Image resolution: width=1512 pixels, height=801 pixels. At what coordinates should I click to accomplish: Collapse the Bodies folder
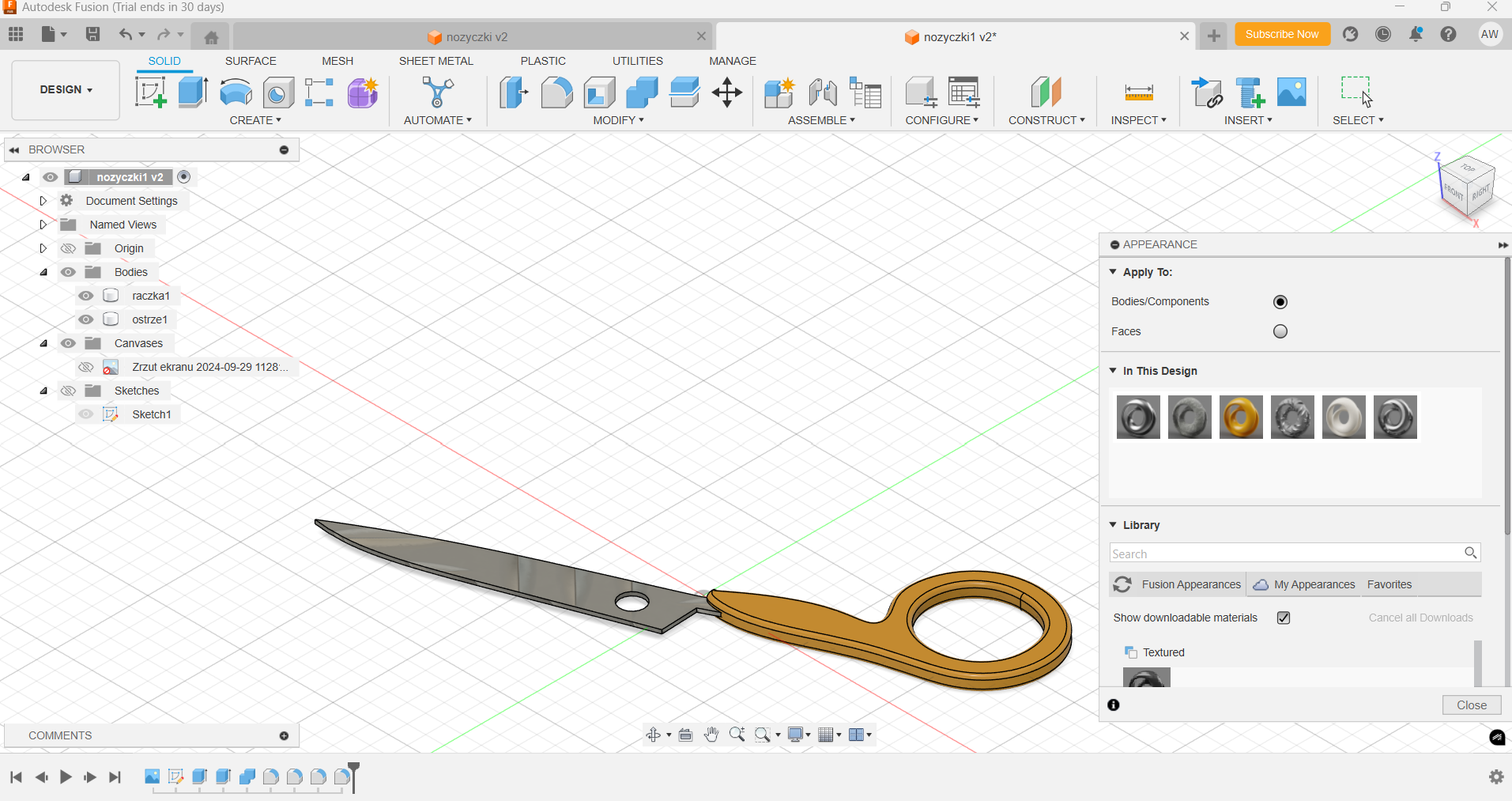(x=43, y=272)
